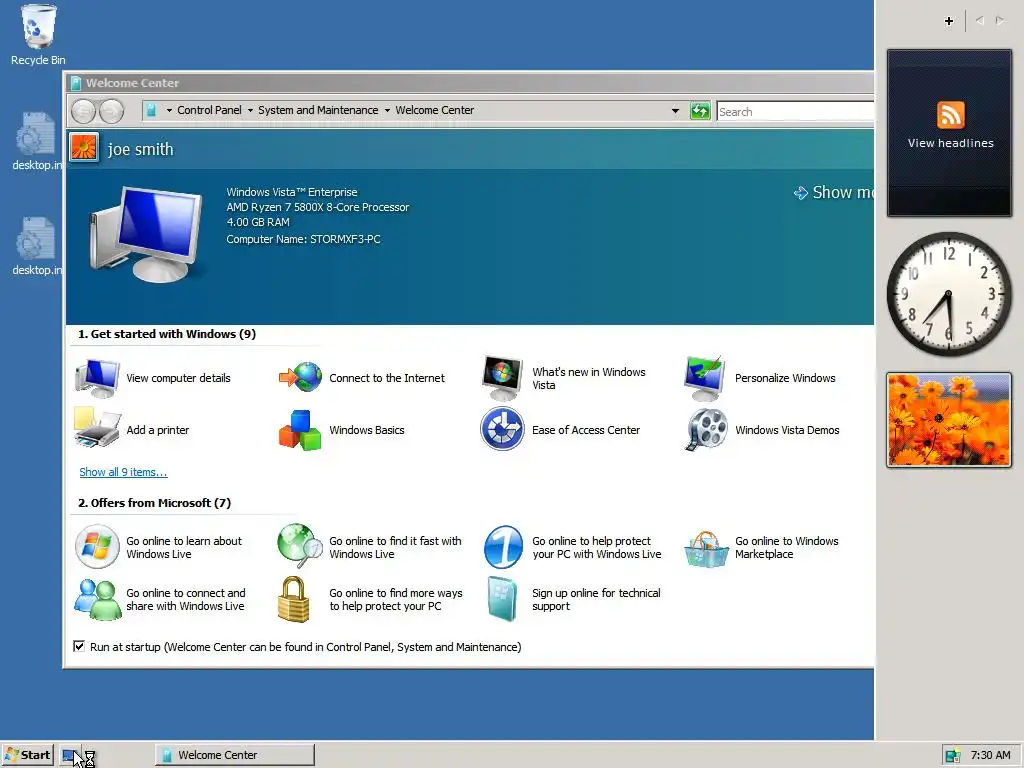Click the Get started with Windows heading

coord(167,334)
